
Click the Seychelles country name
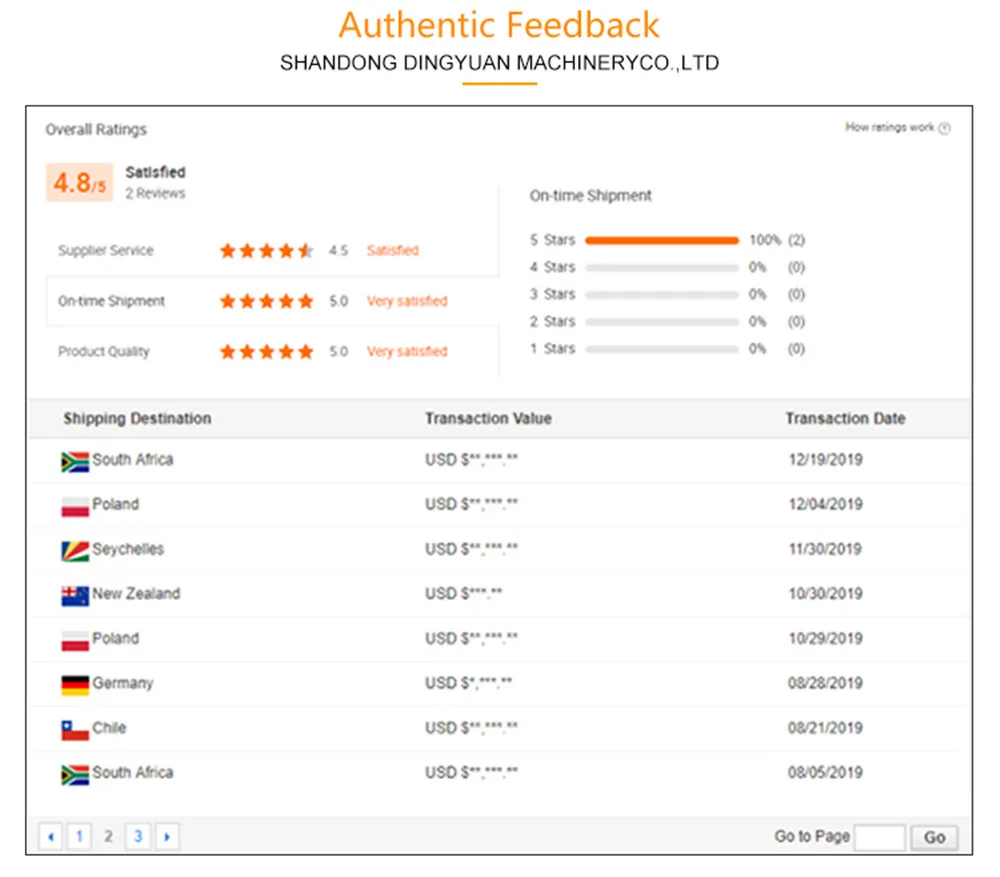pyautogui.click(x=128, y=549)
